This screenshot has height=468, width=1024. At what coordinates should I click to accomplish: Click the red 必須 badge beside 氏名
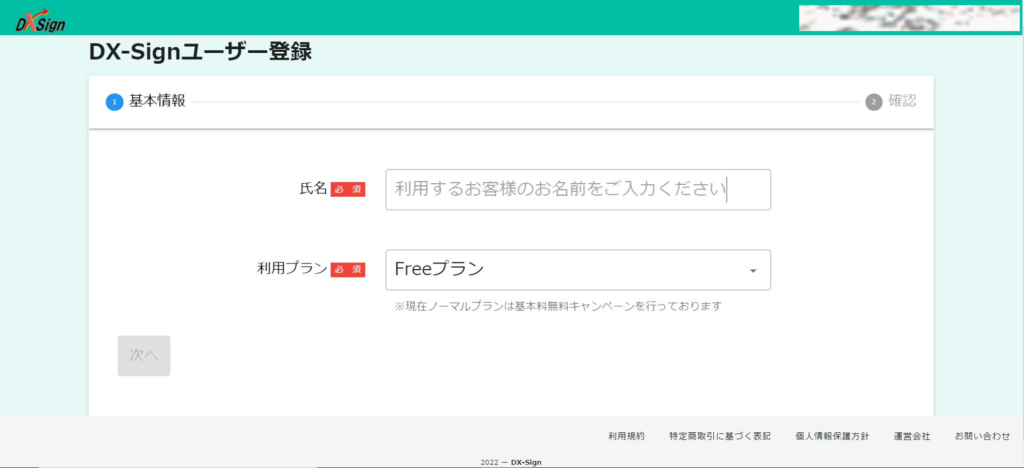click(x=348, y=189)
